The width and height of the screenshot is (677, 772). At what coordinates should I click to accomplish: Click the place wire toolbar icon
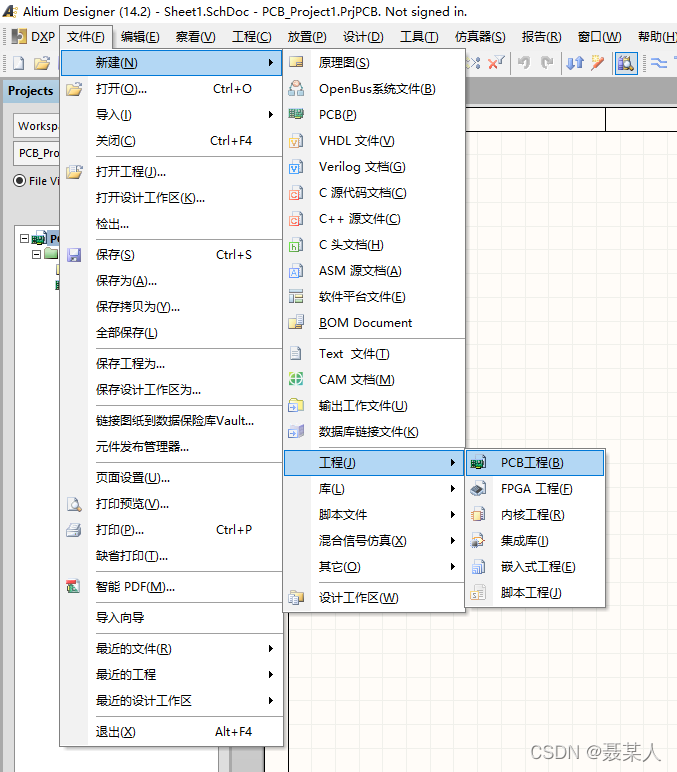[x=659, y=63]
